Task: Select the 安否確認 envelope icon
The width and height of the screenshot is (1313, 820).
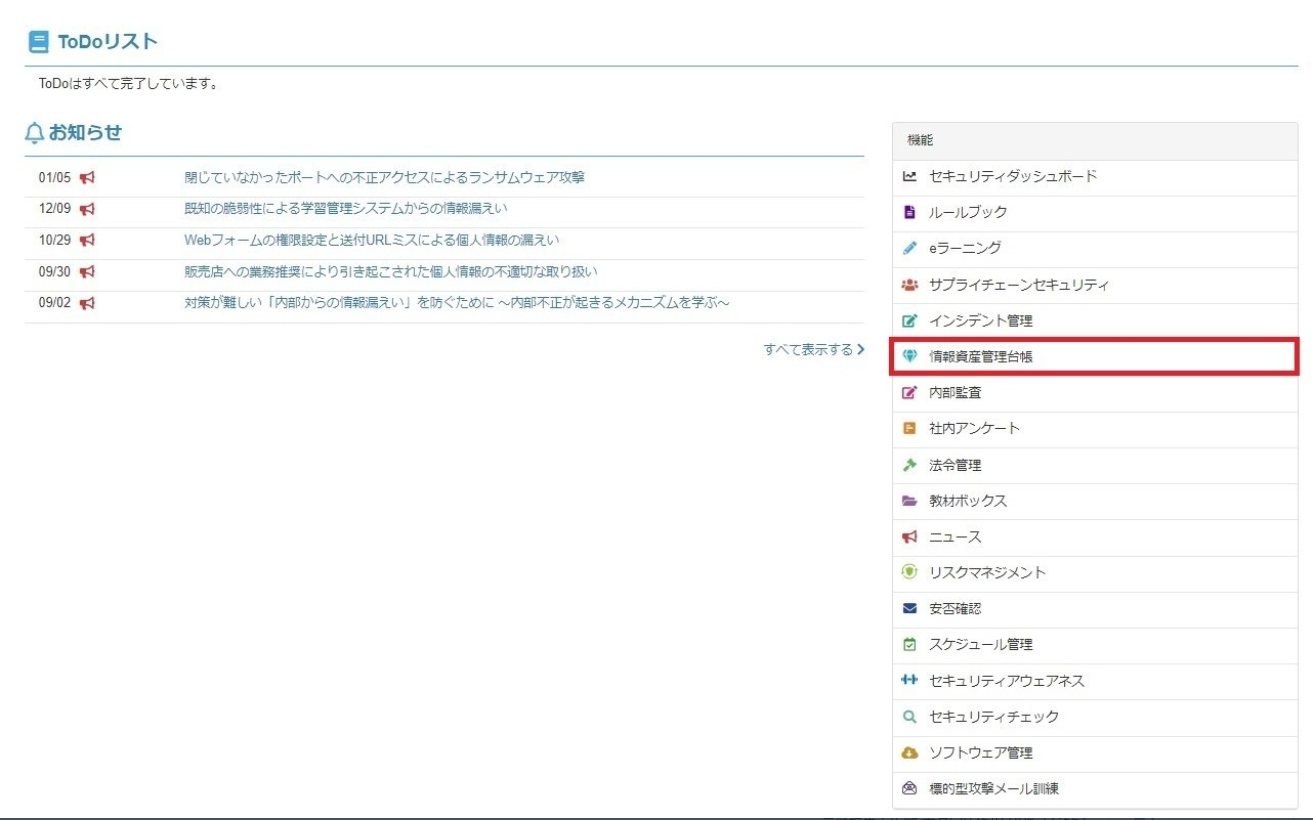Action: pos(909,609)
